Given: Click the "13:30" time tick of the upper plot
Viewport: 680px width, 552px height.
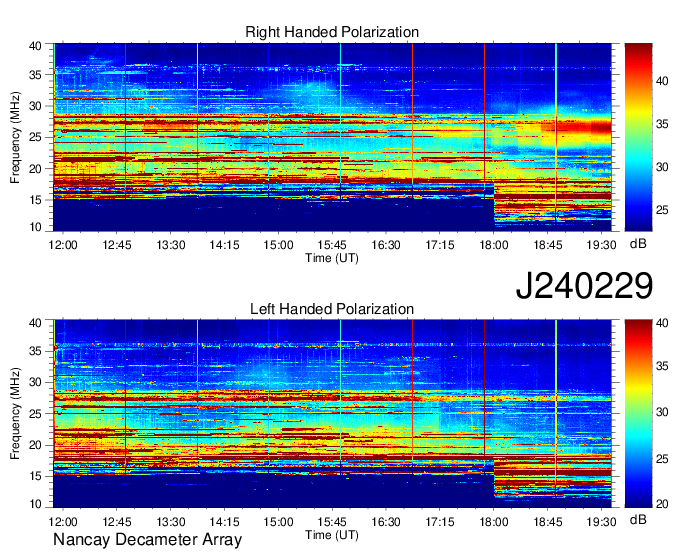Looking at the screenshot, I should click(x=171, y=245).
